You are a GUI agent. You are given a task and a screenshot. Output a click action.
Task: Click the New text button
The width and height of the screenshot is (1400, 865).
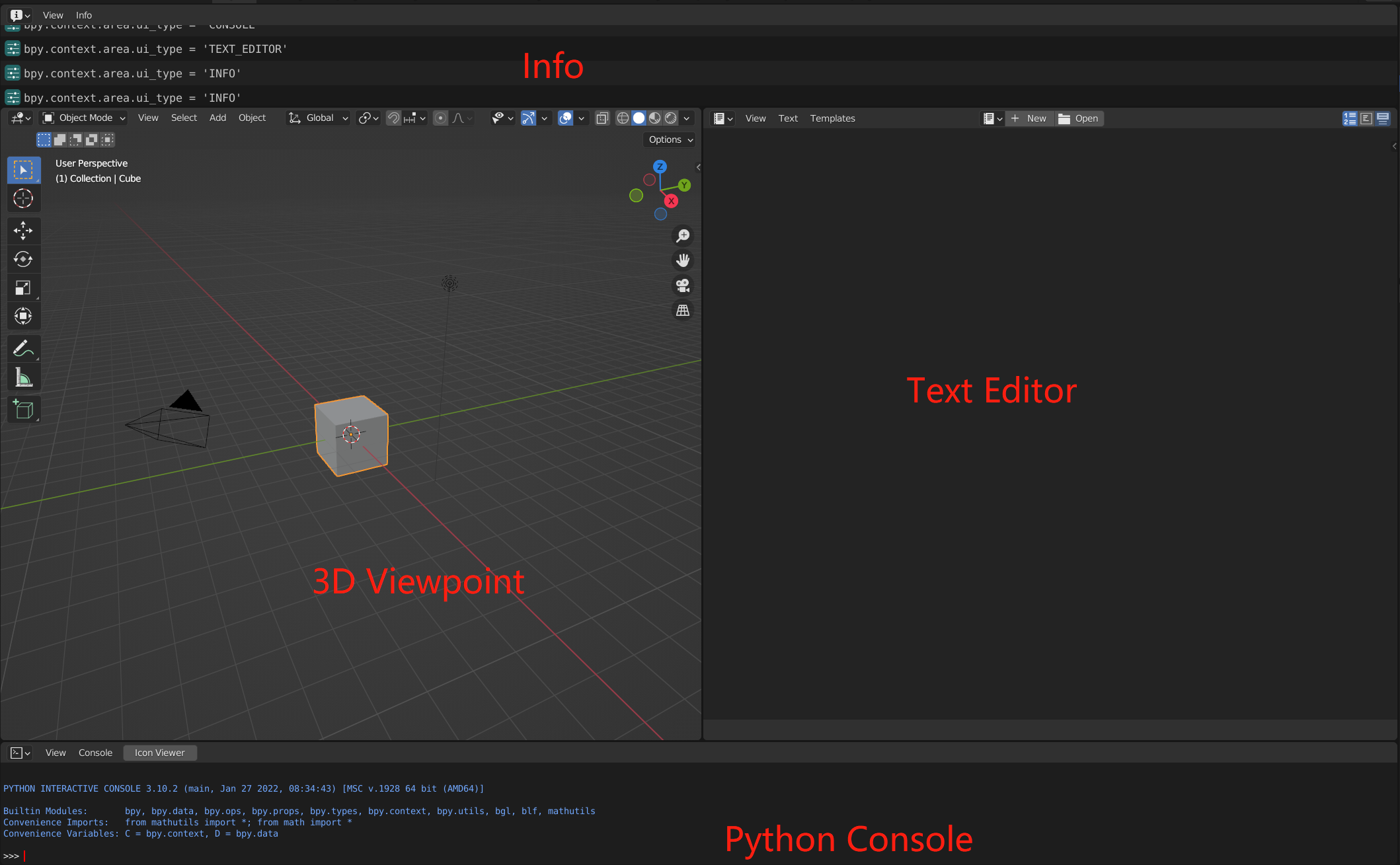[1029, 118]
